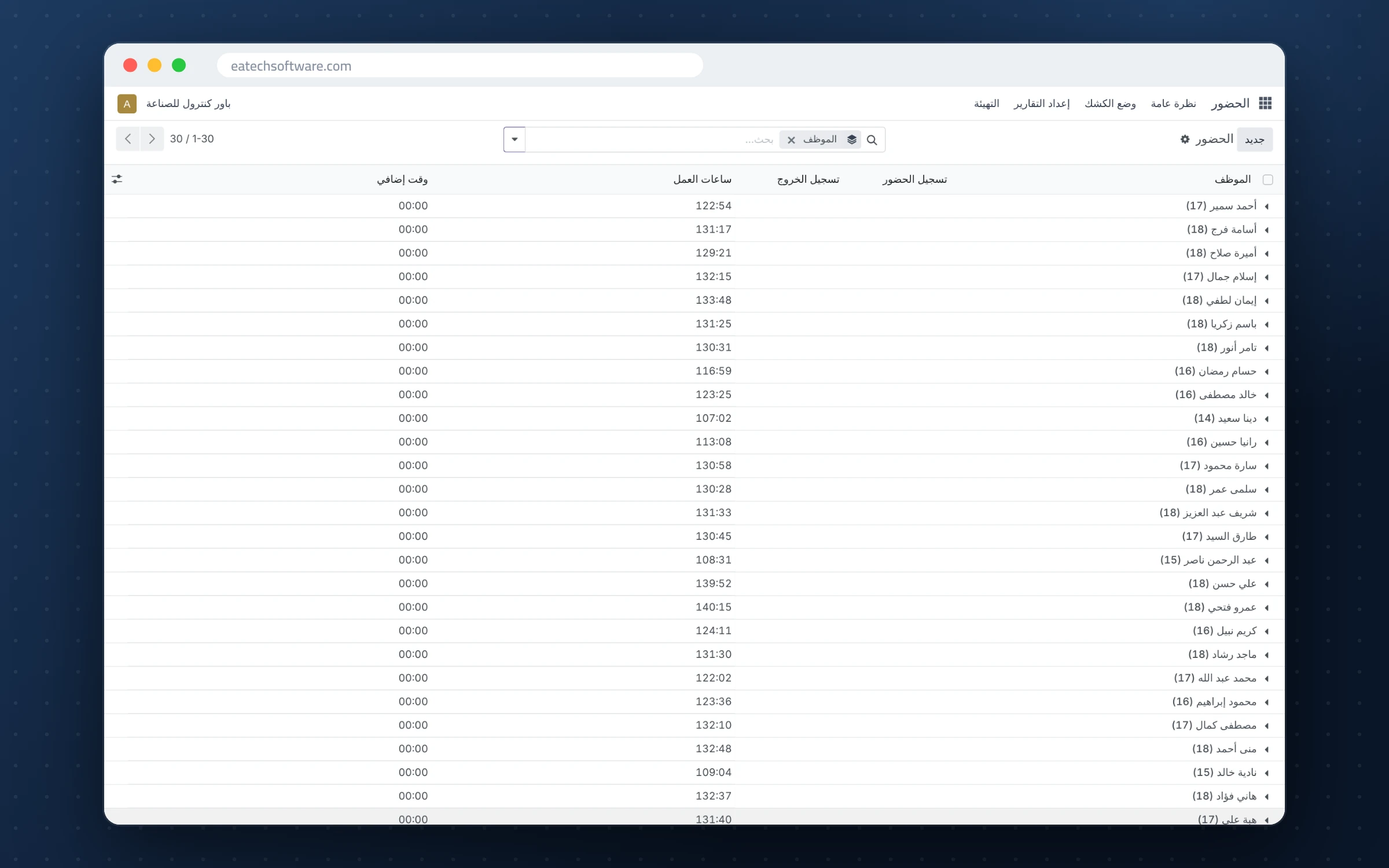Remove the الموظف group filter tag
1389x868 pixels.
(791, 139)
